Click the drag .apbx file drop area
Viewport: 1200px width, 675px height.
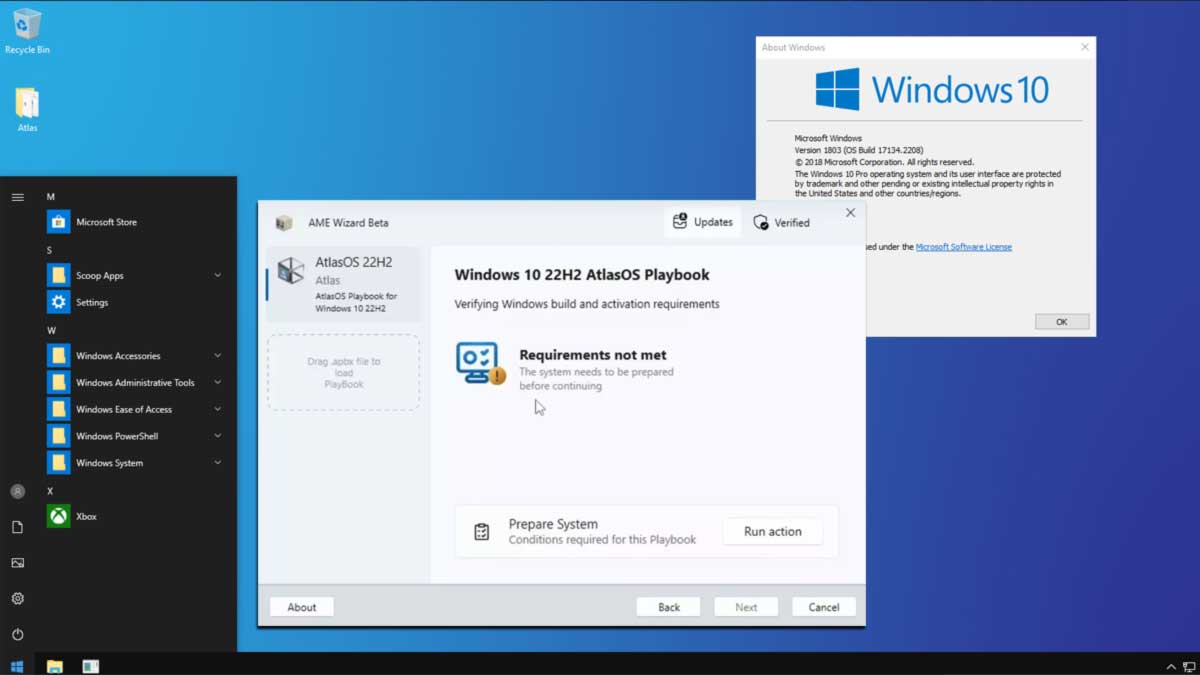point(343,373)
